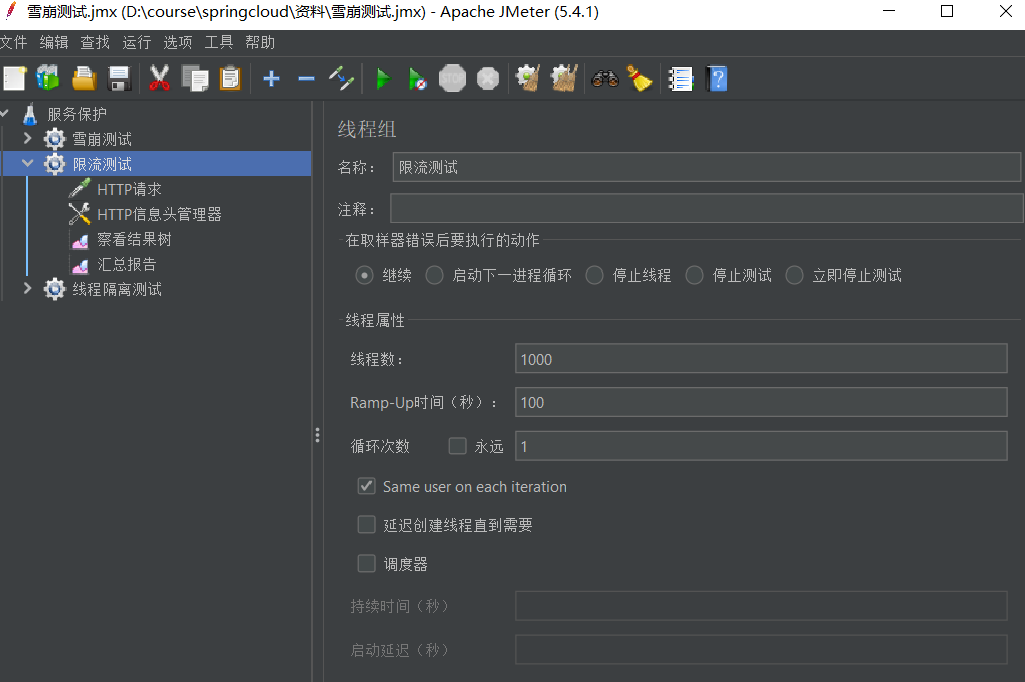The image size is (1025, 682).
Task: Expand the 线程隔离测试 tree node
Action: (x=27, y=288)
